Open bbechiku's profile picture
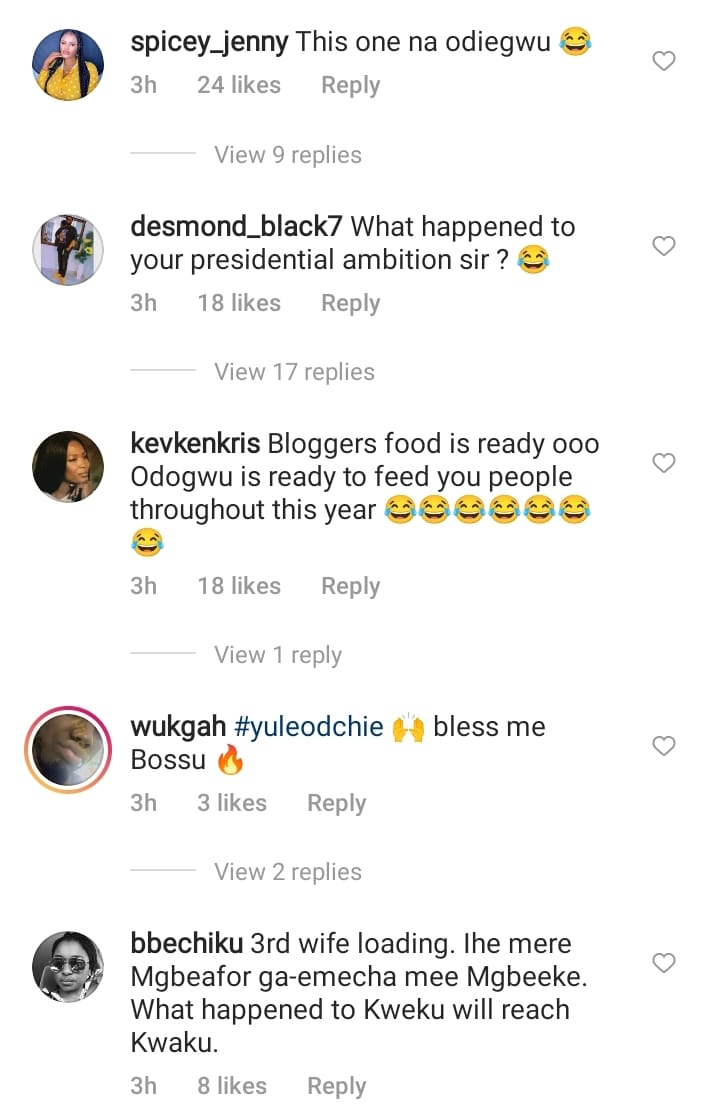Viewport: 720px width, 1116px height. [x=69, y=966]
